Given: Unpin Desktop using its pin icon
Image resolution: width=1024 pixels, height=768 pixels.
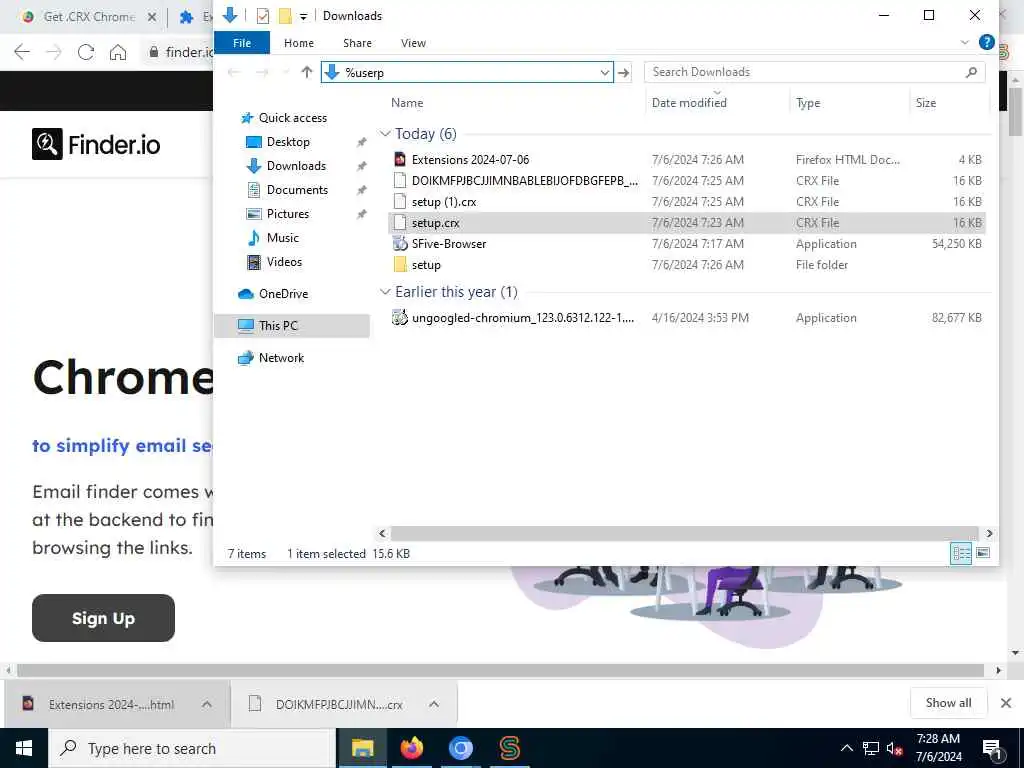Looking at the screenshot, I should (361, 142).
